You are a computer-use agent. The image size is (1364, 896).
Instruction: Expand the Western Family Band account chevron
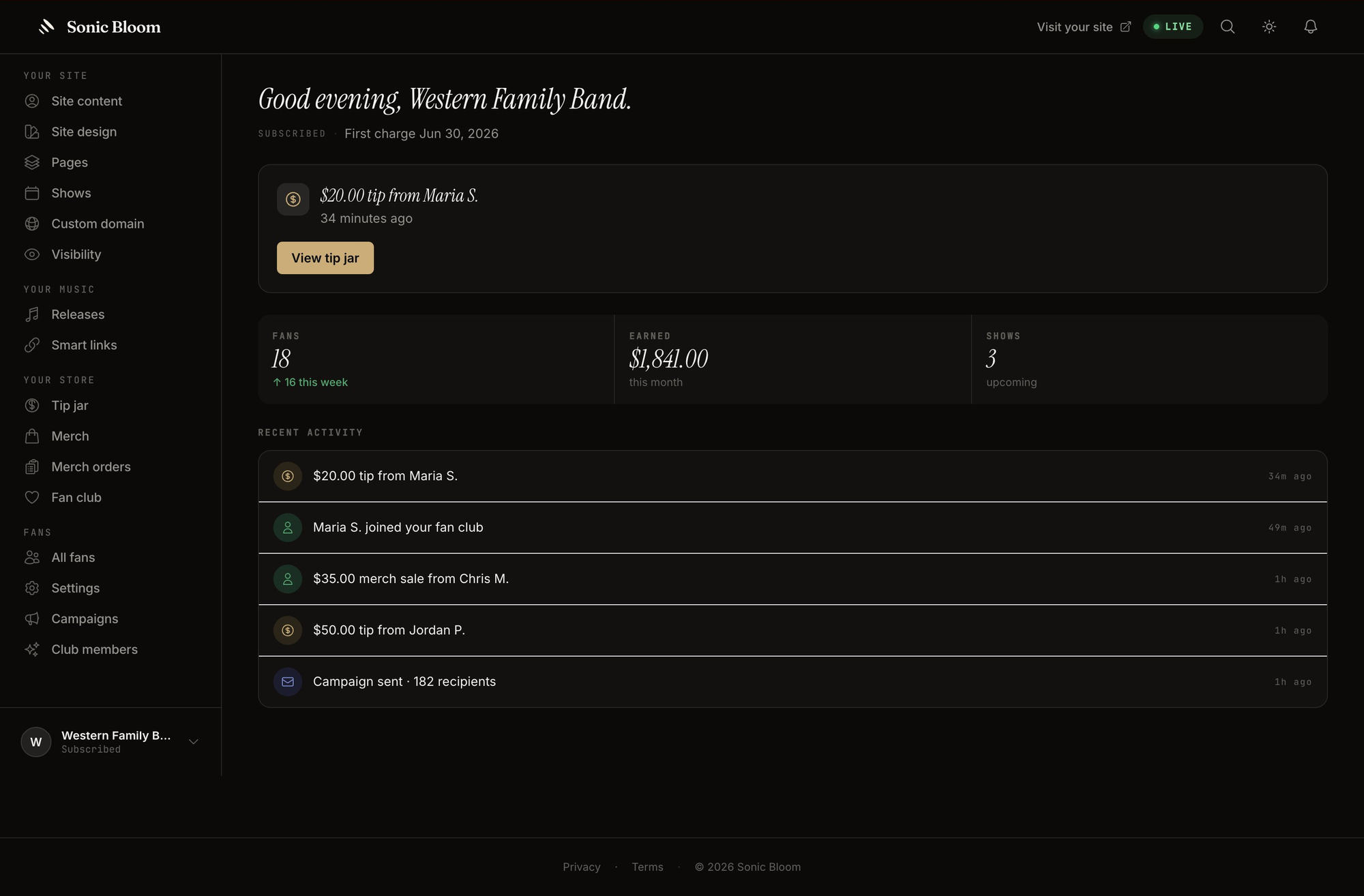click(194, 742)
